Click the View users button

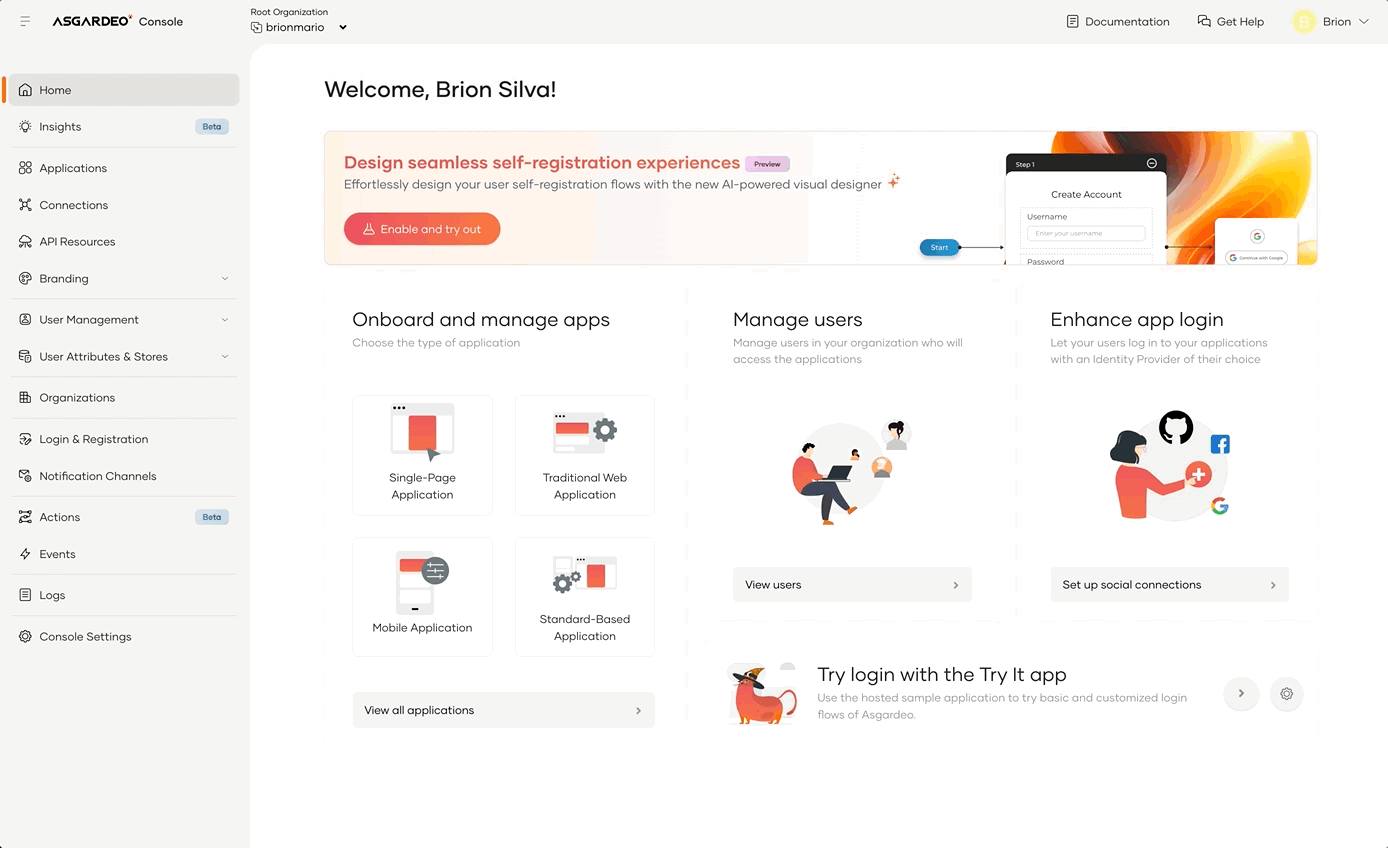(852, 585)
